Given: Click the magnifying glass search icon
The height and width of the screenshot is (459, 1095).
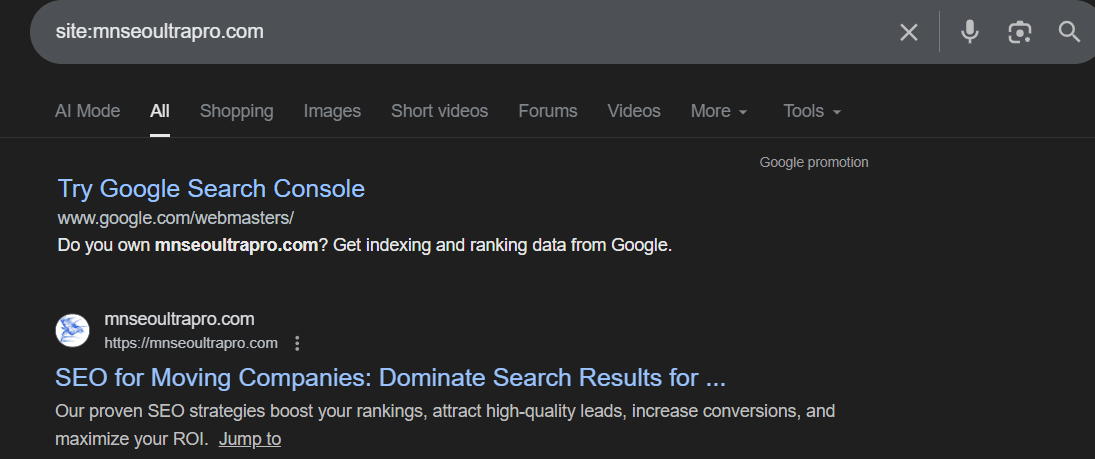Looking at the screenshot, I should pyautogui.click(x=1069, y=32).
